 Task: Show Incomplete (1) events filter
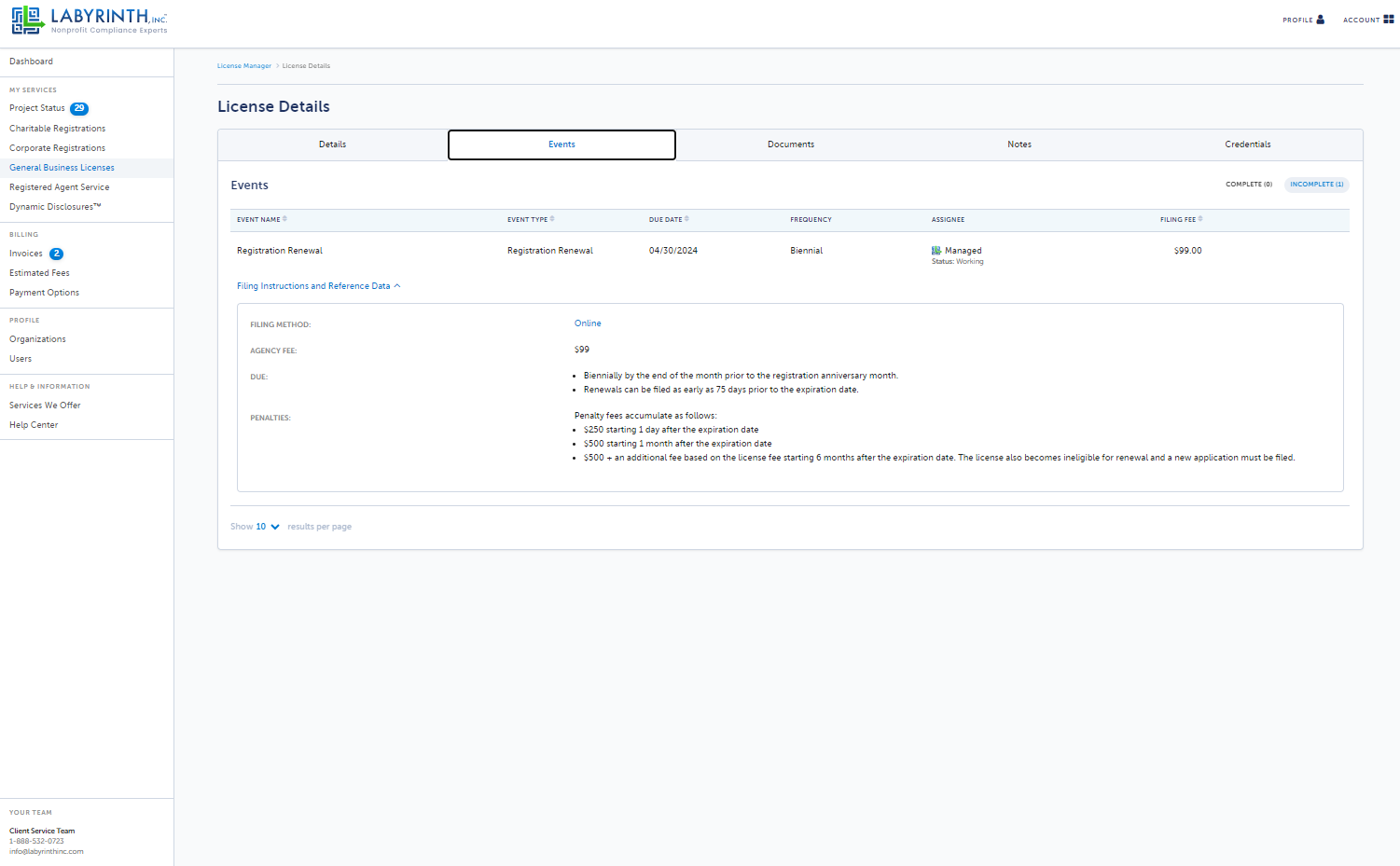click(1317, 185)
